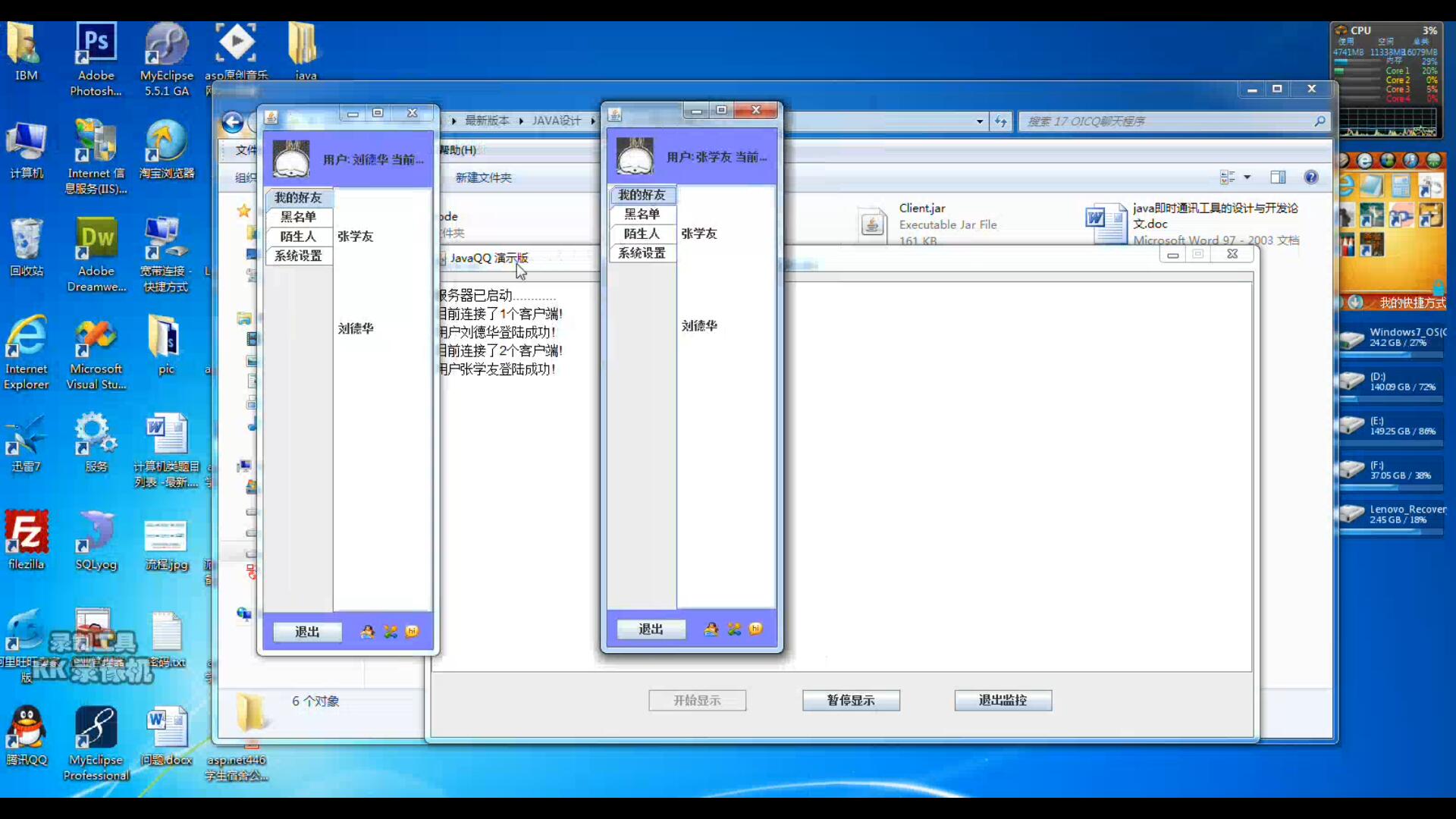Click the penguin icon in 刘德华 client window

(x=367, y=632)
